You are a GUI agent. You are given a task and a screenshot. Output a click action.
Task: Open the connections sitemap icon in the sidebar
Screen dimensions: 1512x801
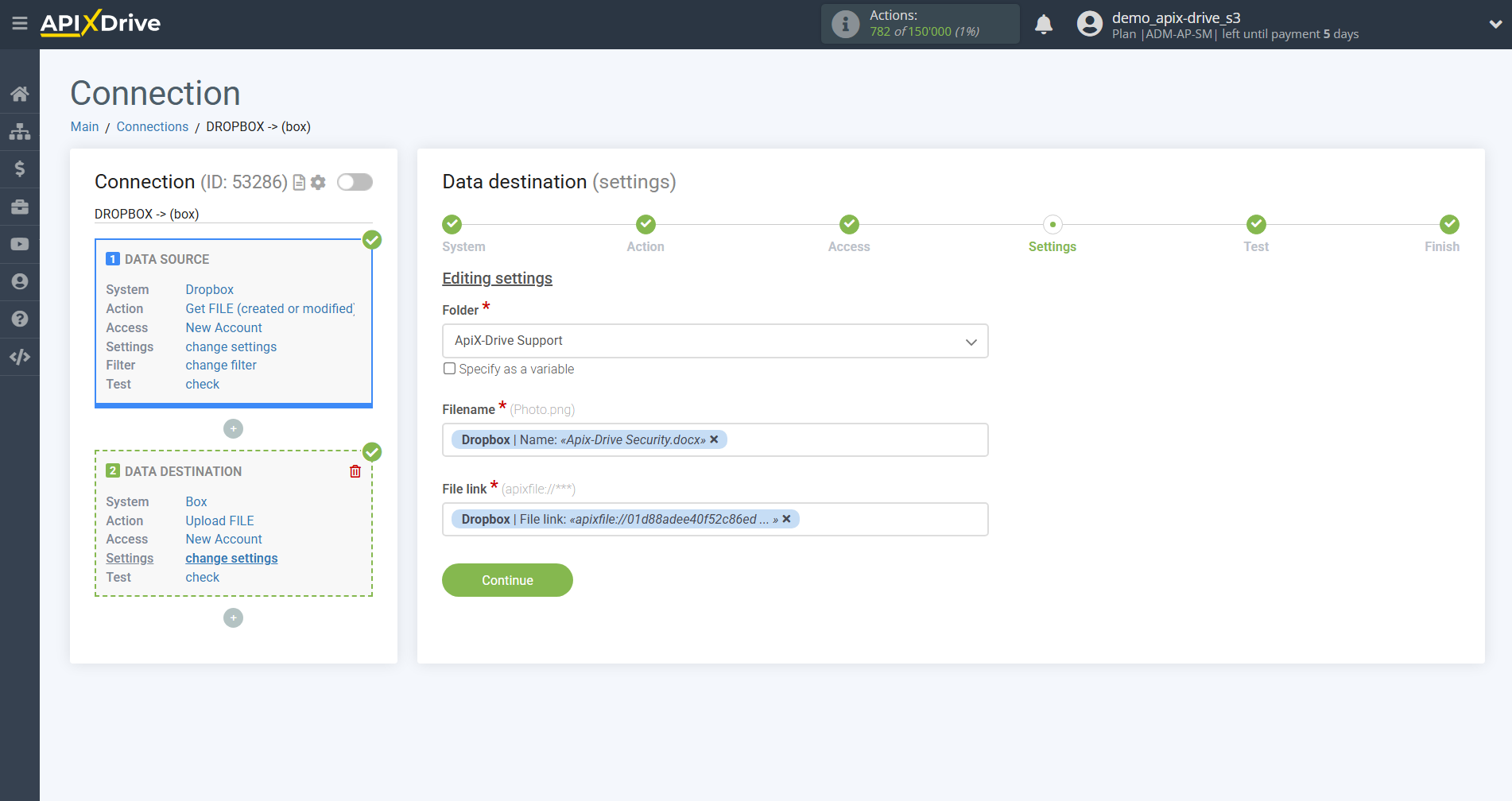click(x=20, y=132)
